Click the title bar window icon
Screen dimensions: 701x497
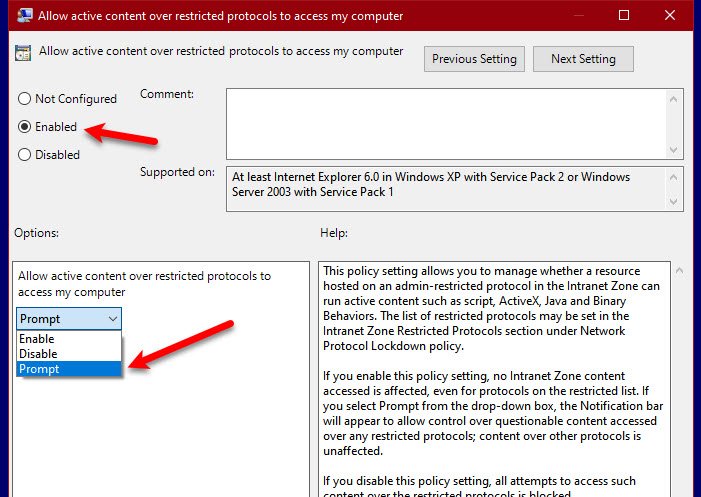[25, 15]
